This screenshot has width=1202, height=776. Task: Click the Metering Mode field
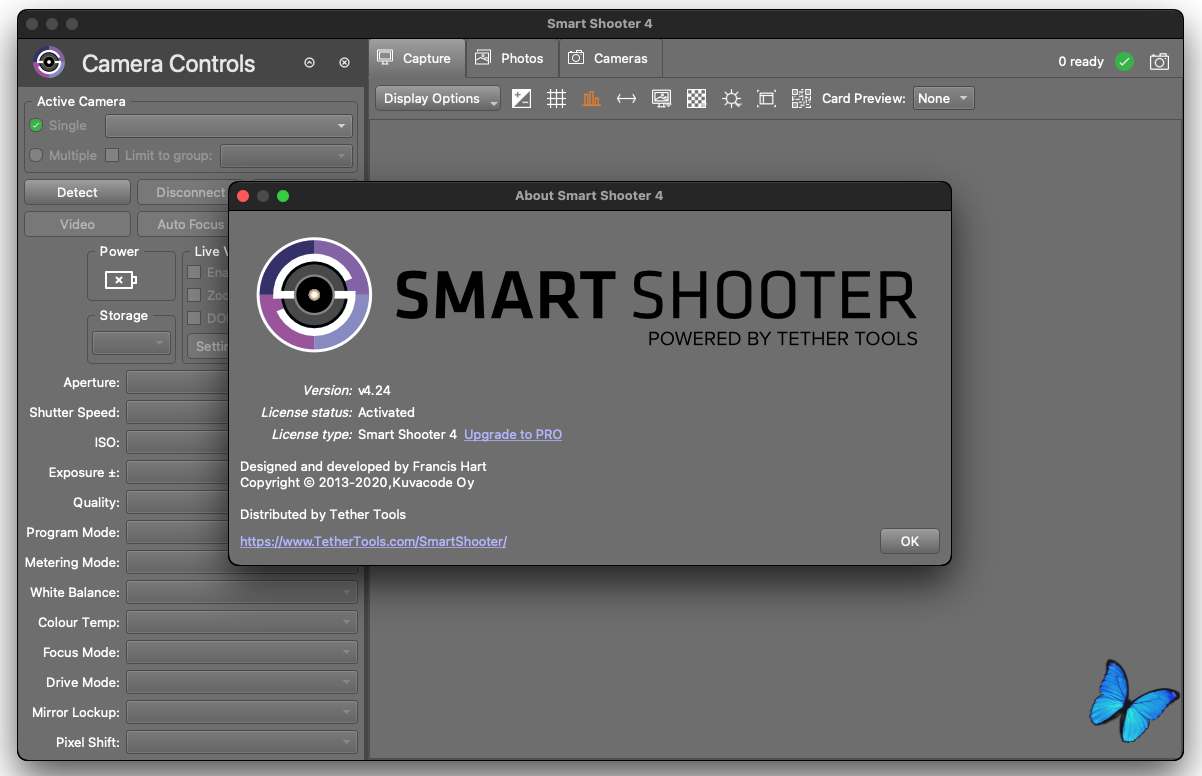coord(178,562)
